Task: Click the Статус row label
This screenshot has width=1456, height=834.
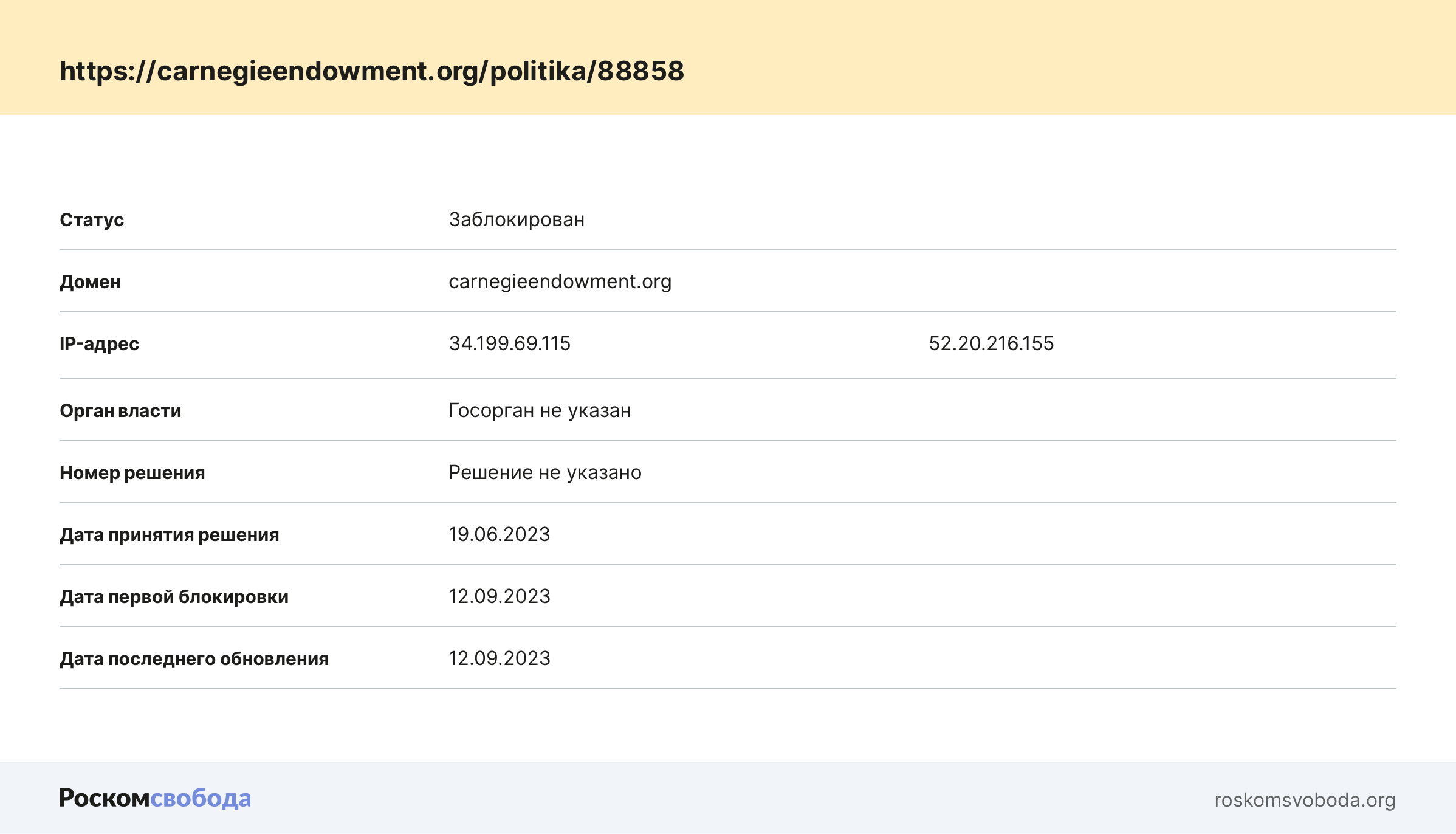Action: 92,220
